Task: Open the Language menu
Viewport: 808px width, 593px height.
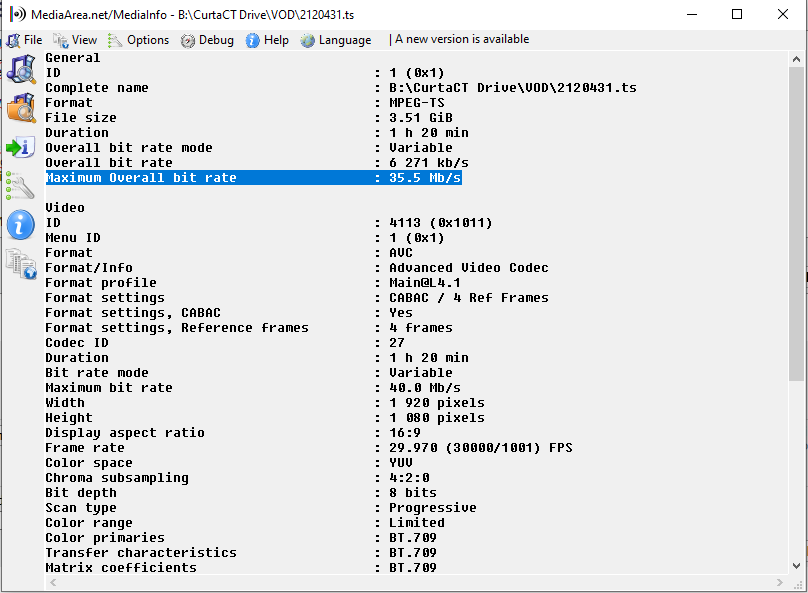Action: (335, 40)
